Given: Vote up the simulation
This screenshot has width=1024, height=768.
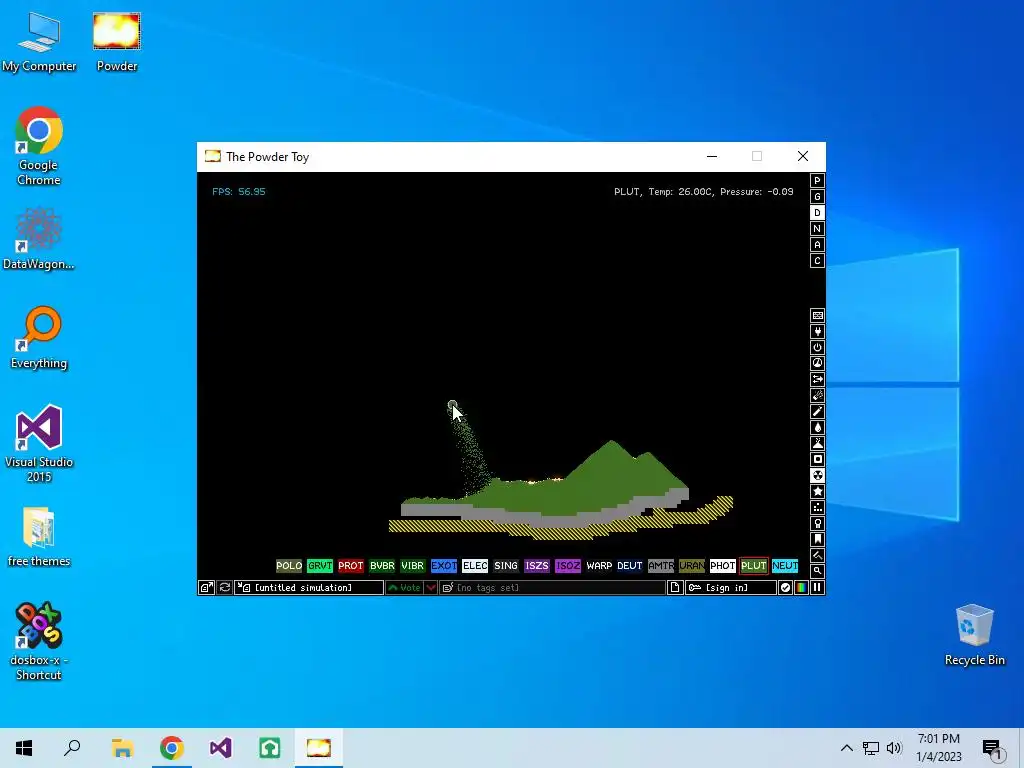Looking at the screenshot, I should 405,588.
